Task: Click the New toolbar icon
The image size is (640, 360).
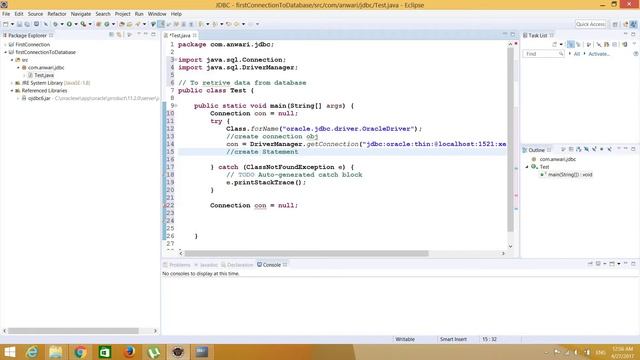Action: [x=5, y=24]
